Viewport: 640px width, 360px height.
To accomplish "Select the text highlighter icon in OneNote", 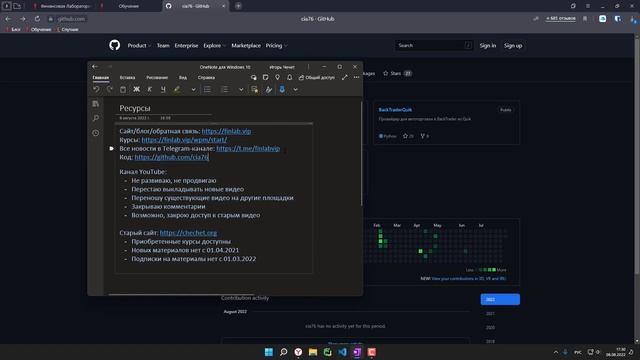I will click(177, 89).
